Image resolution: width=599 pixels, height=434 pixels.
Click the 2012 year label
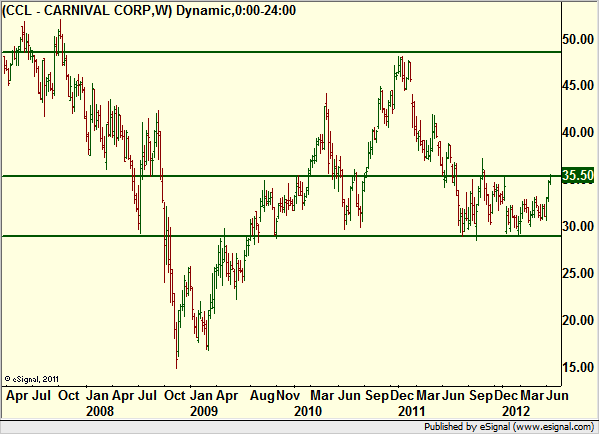(x=516, y=411)
